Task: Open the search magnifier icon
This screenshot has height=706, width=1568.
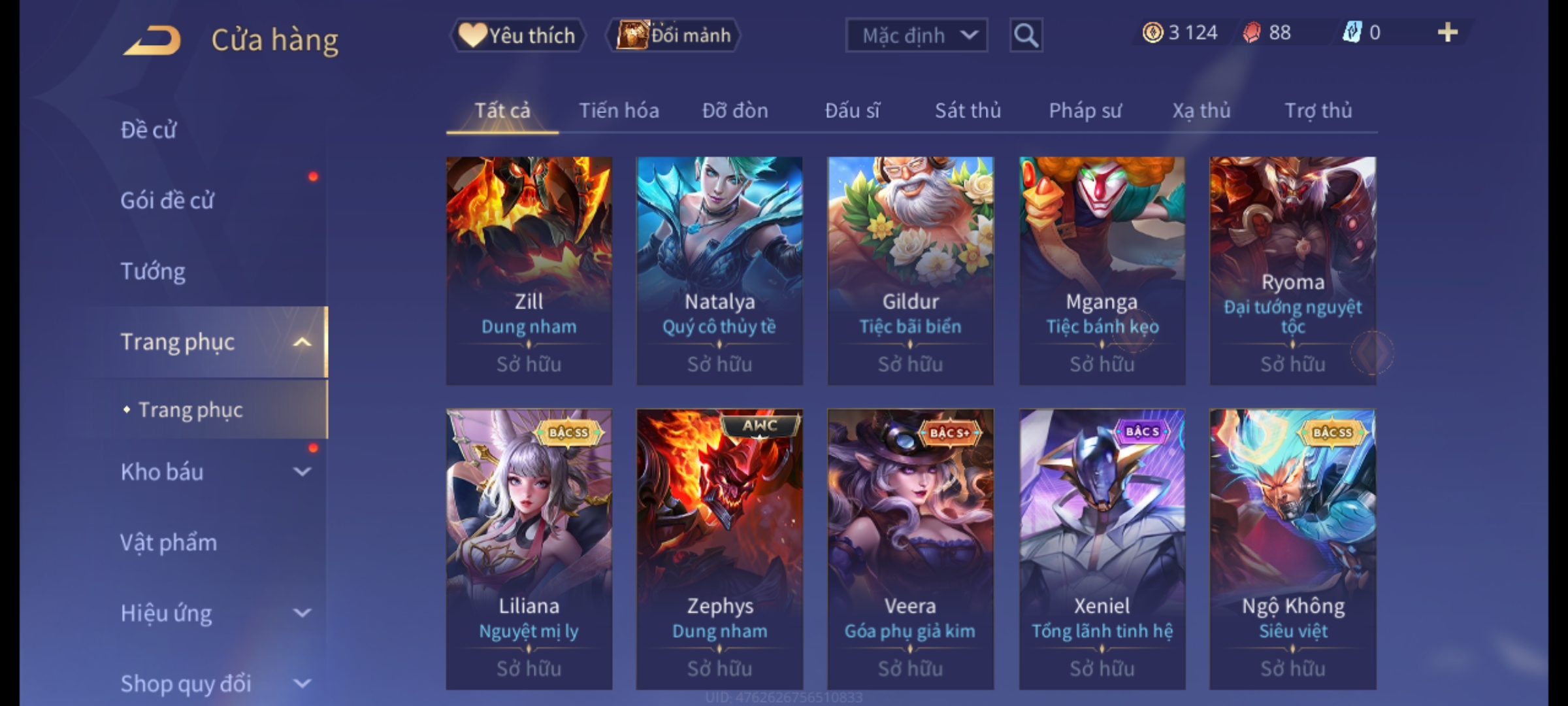Action: pos(1026,35)
